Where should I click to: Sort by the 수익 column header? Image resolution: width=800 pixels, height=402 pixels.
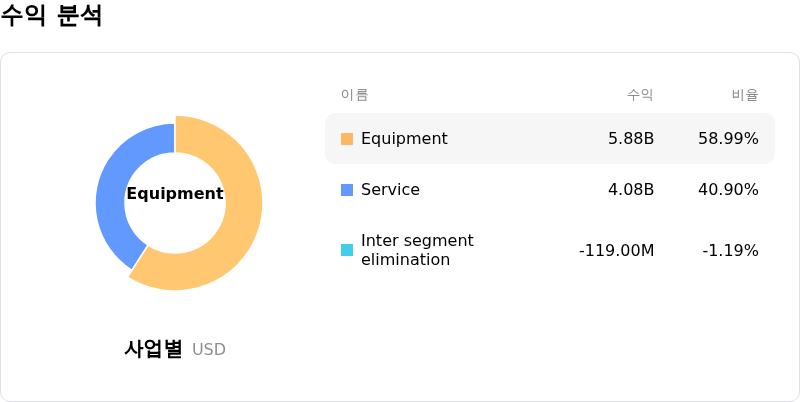click(x=640, y=95)
